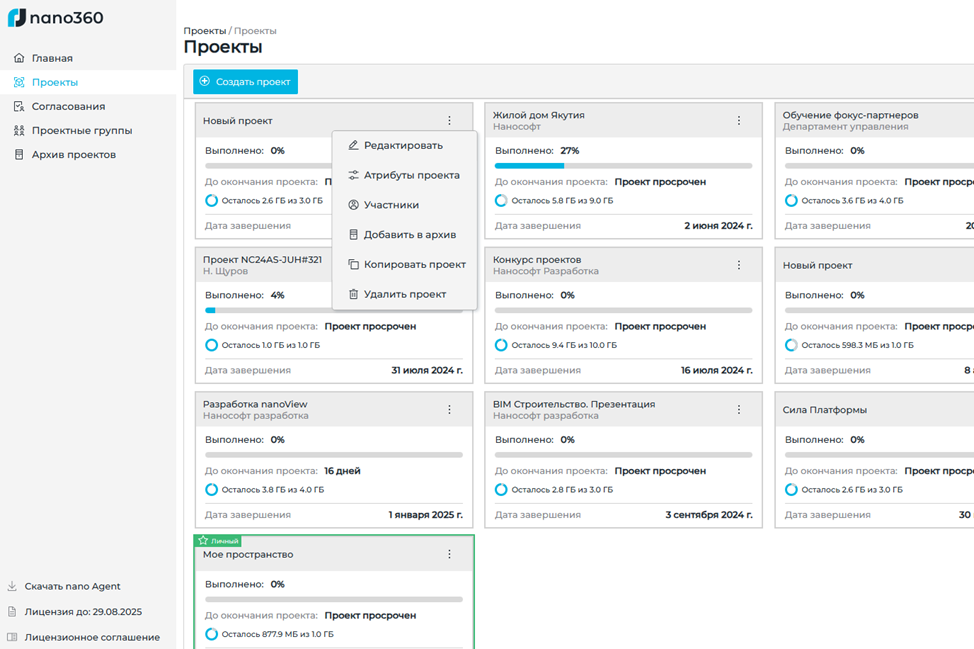Expand the Мое пространство card menu

pos(449,554)
